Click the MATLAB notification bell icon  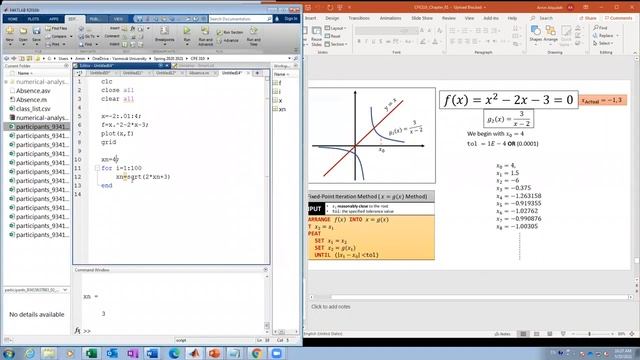pyautogui.click(x=277, y=19)
